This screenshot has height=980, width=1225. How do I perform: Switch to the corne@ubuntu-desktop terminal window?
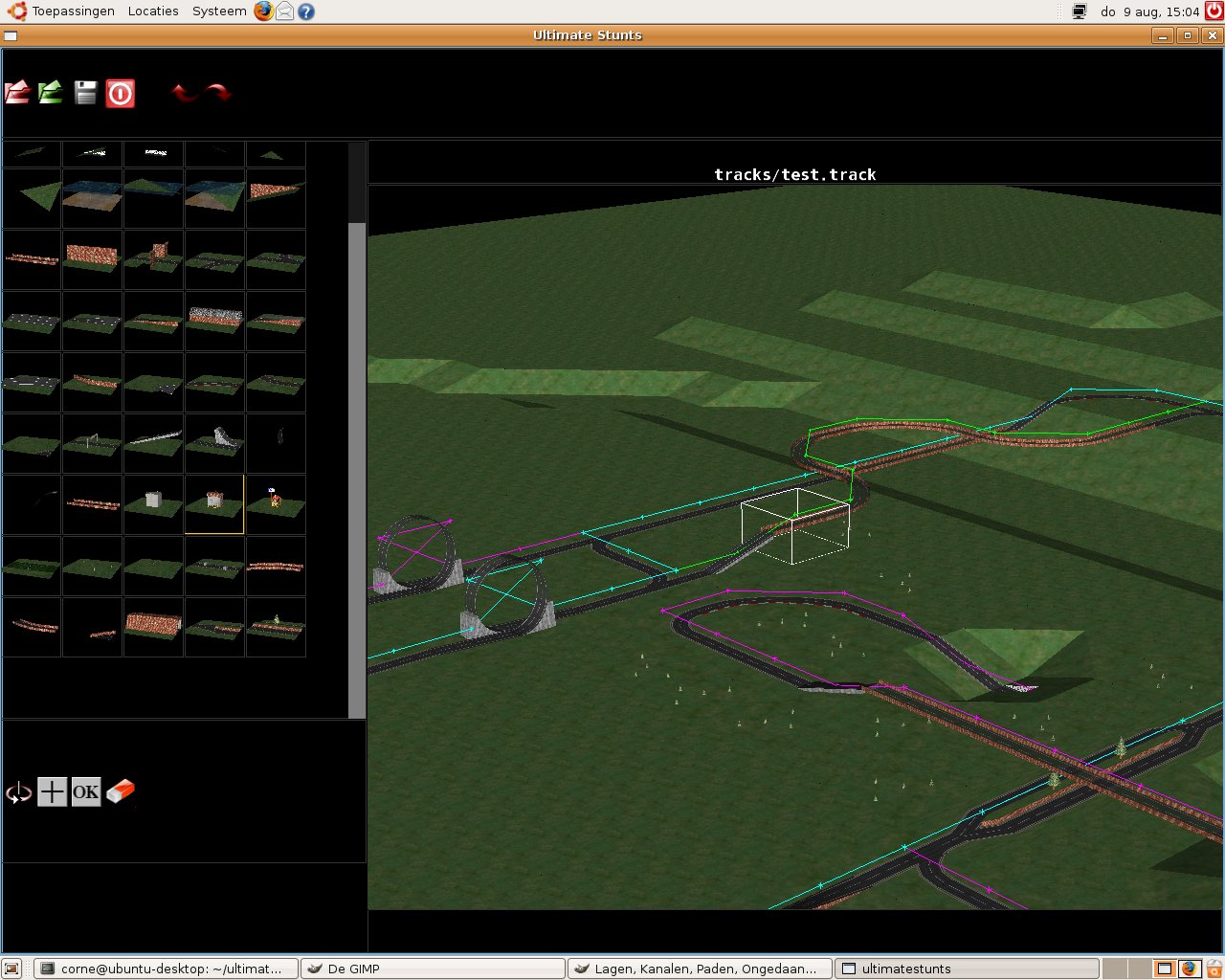click(x=167, y=969)
